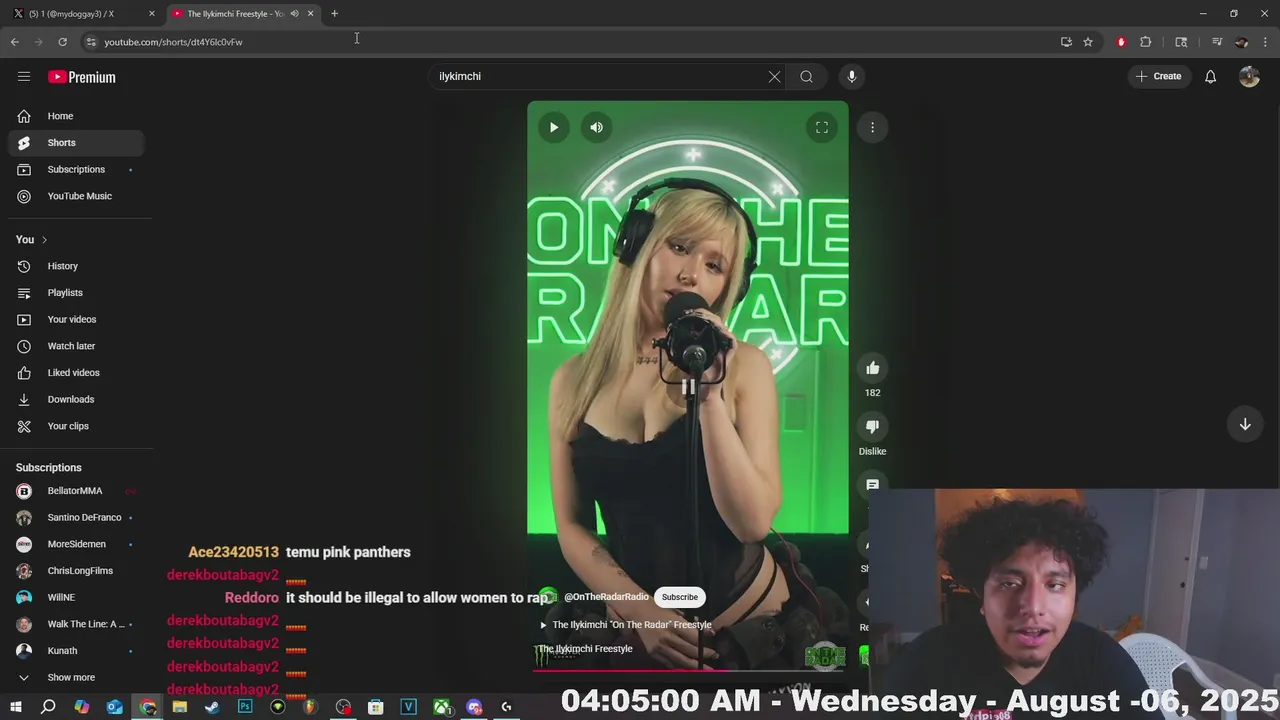Go to next Short with down arrow
1280x720 pixels.
click(1245, 424)
